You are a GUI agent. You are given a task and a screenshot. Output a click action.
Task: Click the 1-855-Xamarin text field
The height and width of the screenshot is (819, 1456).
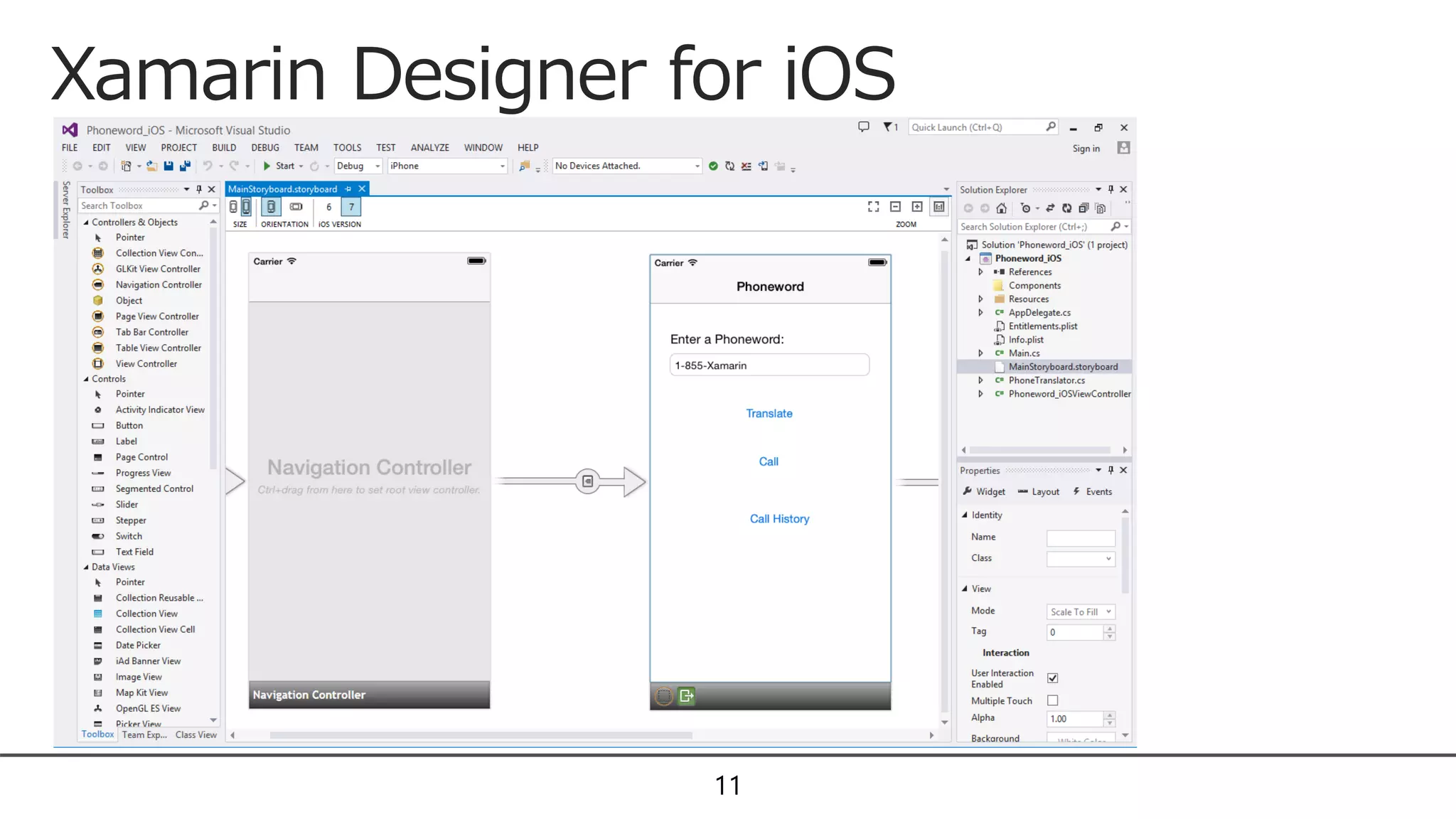coord(769,365)
